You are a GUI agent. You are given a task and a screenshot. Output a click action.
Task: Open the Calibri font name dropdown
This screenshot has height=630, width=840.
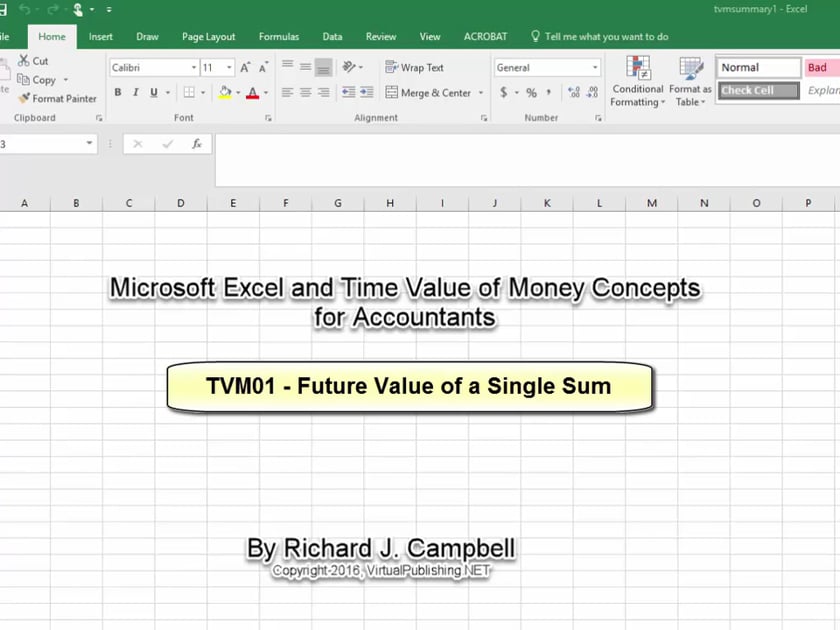click(x=194, y=68)
